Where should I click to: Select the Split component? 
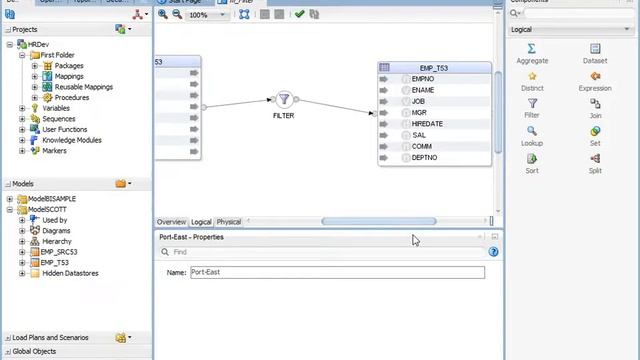click(595, 164)
